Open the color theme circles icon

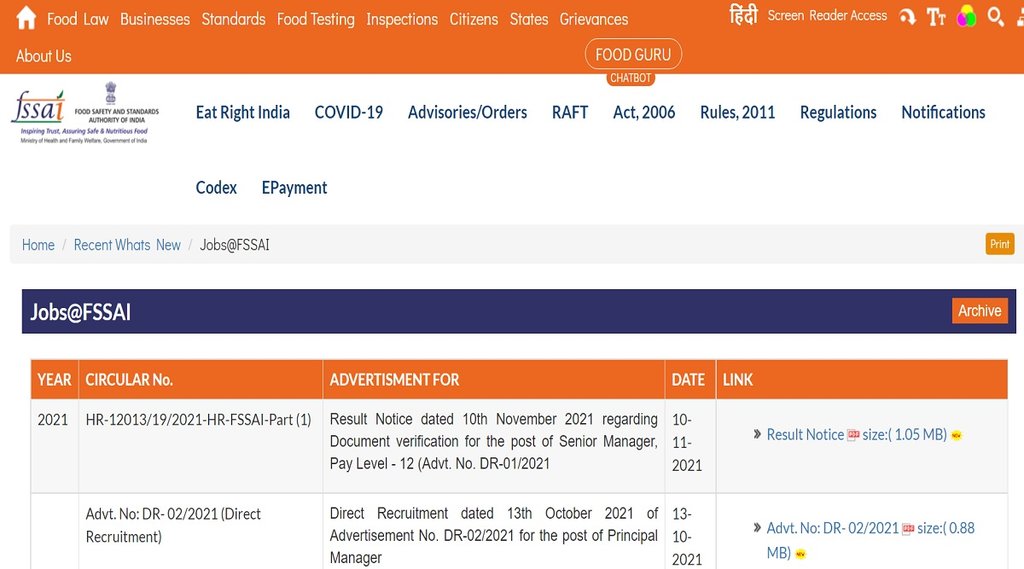(x=966, y=17)
